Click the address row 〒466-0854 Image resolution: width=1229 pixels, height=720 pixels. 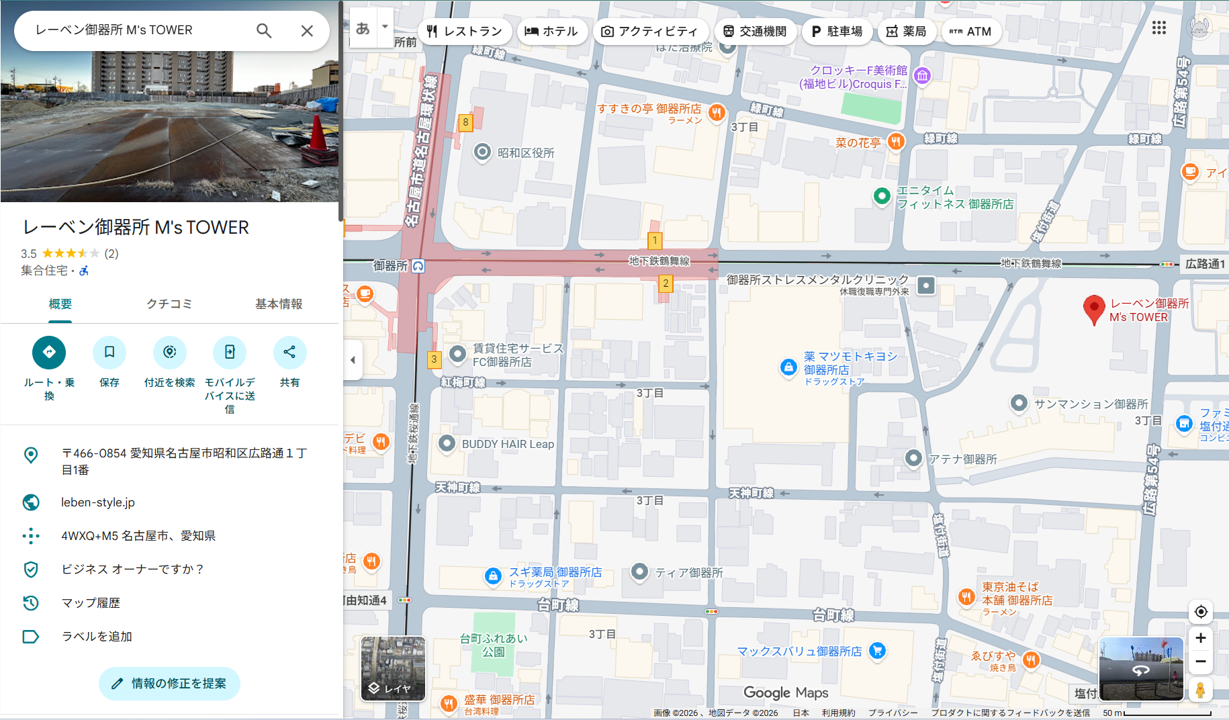[170, 461]
